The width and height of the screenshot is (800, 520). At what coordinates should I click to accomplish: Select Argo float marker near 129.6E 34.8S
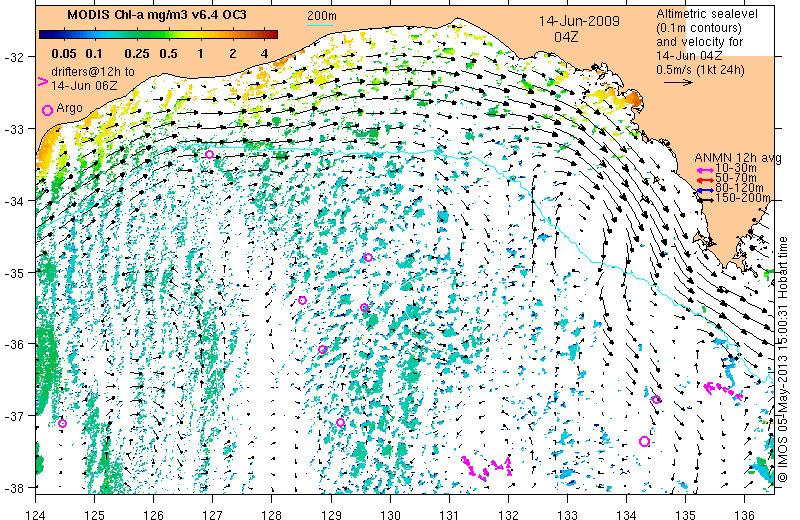point(368,257)
